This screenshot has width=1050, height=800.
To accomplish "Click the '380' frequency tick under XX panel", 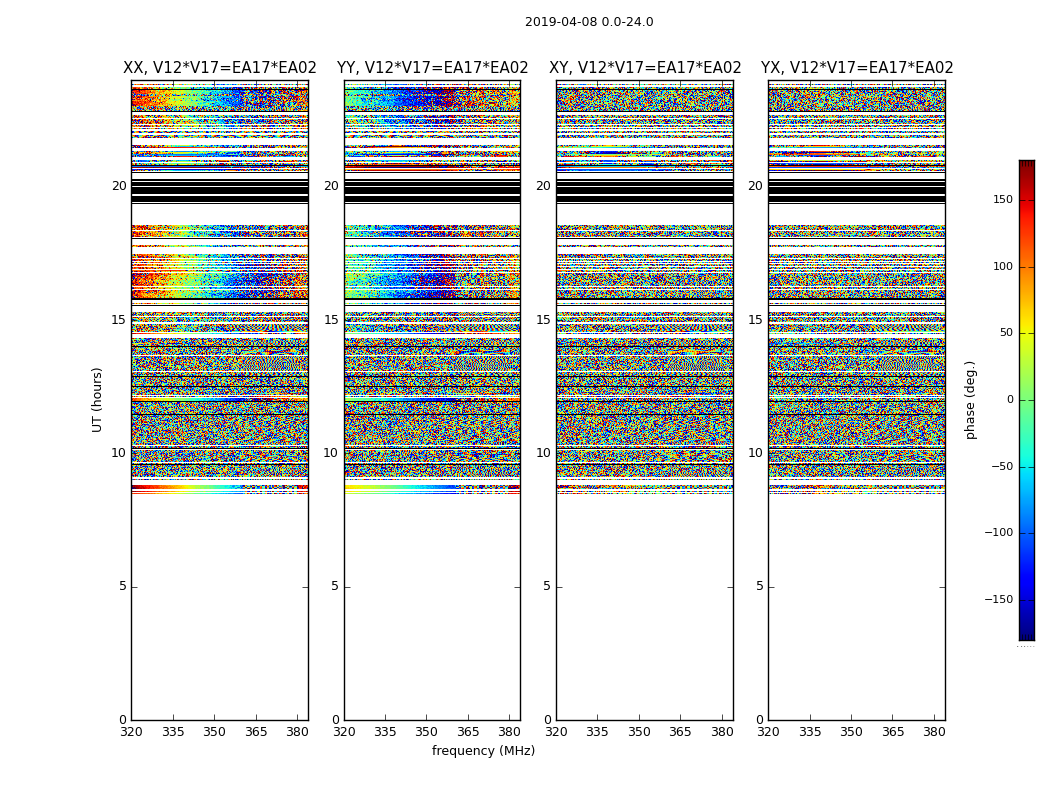I will click(x=297, y=732).
